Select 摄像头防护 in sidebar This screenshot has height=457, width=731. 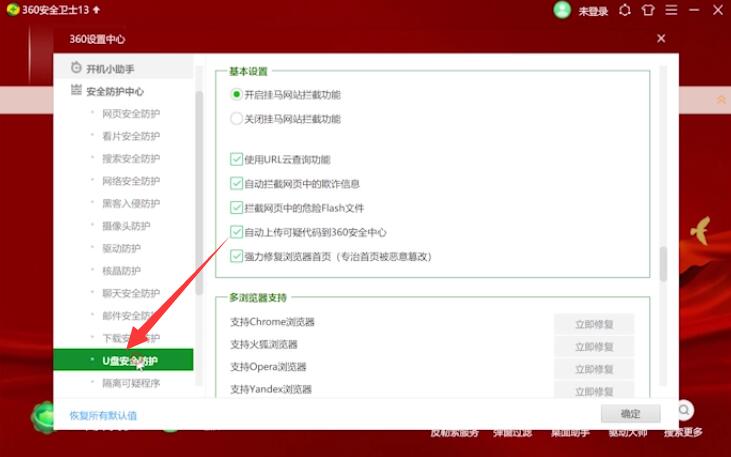coord(126,226)
